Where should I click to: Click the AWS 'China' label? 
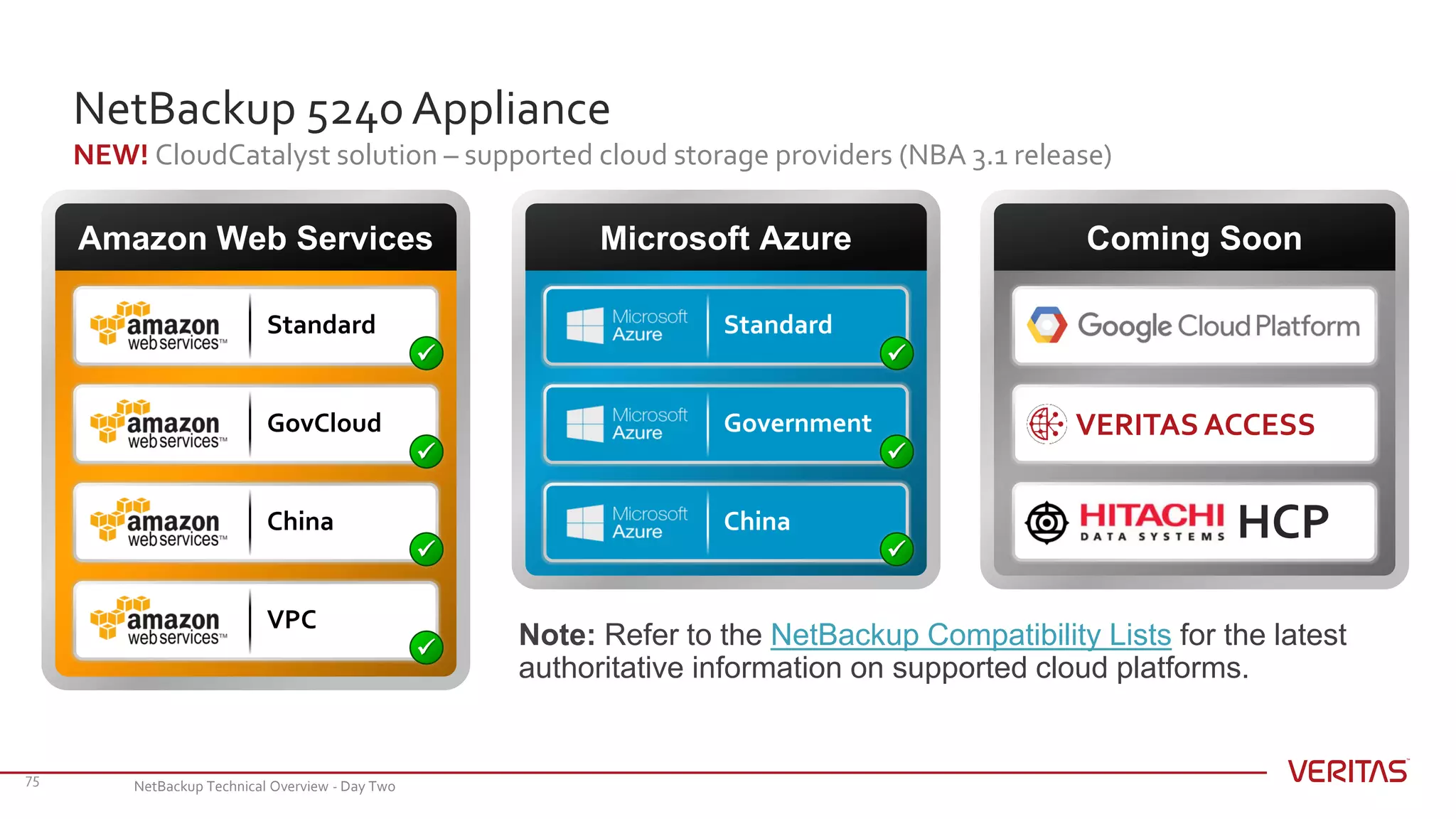point(300,521)
